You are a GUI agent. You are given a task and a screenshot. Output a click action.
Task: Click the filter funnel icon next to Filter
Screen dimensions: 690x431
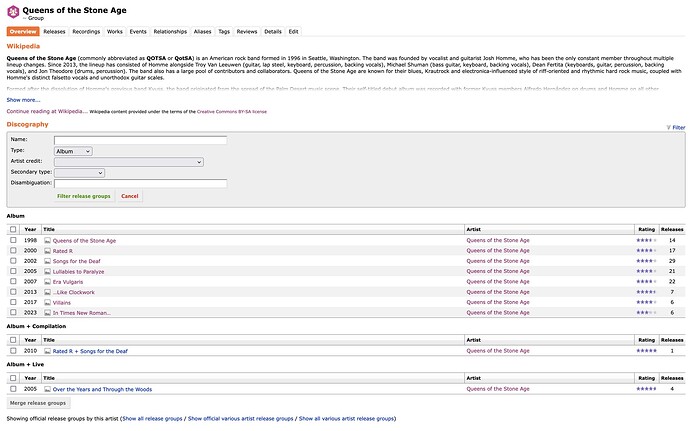click(x=668, y=127)
